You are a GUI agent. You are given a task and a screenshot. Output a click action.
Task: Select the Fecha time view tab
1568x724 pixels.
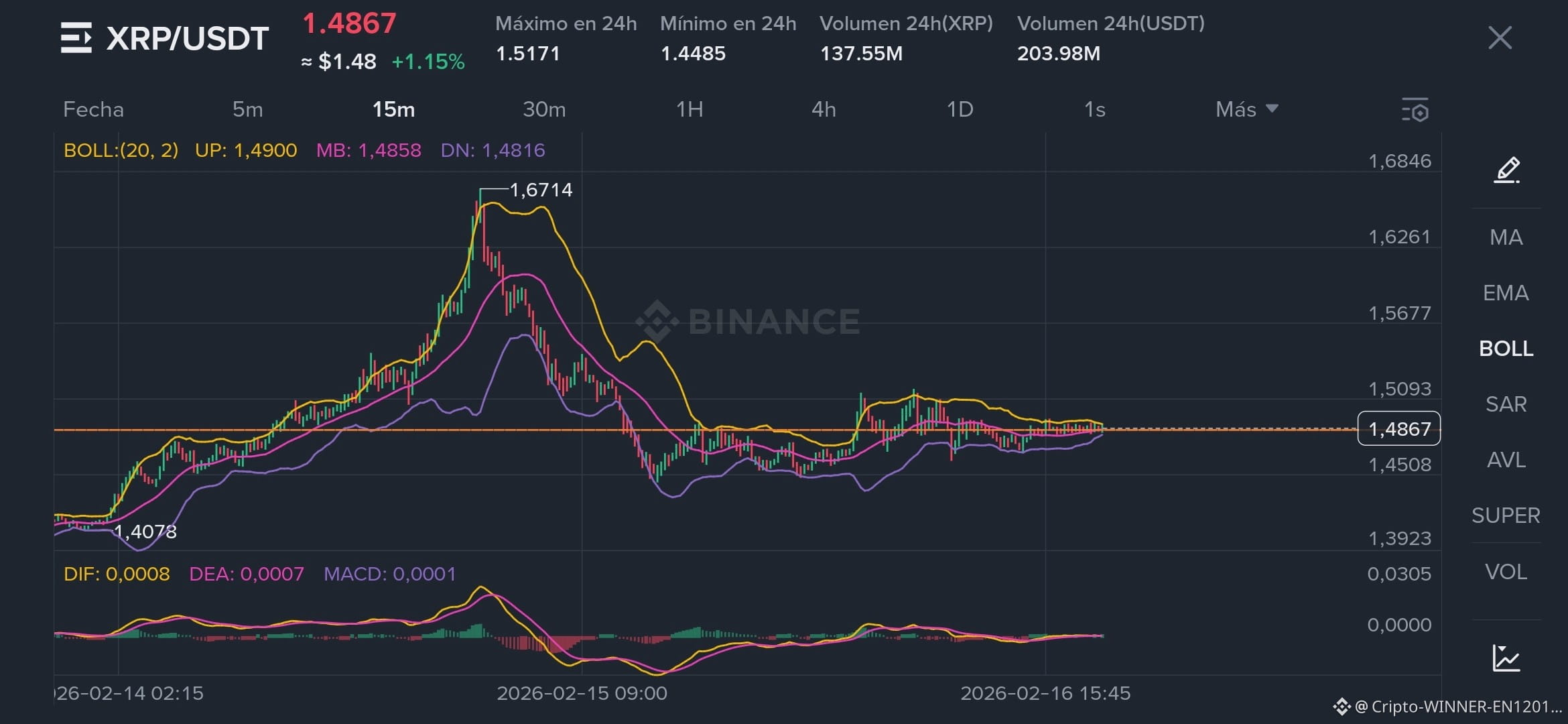click(x=93, y=109)
